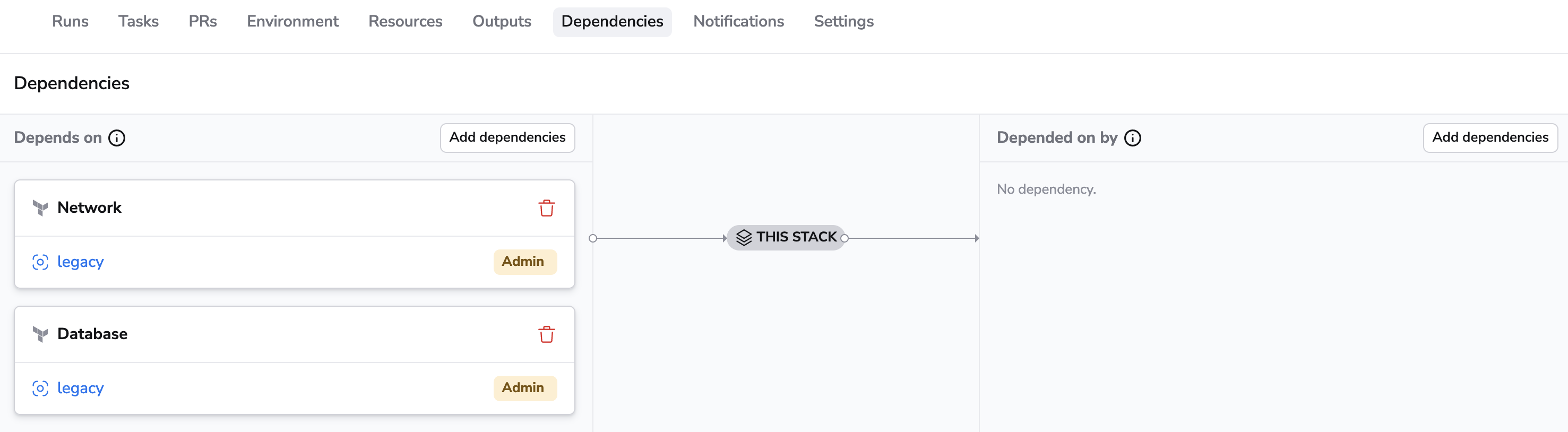Click Add dependencies under Depended on by

(1490, 137)
